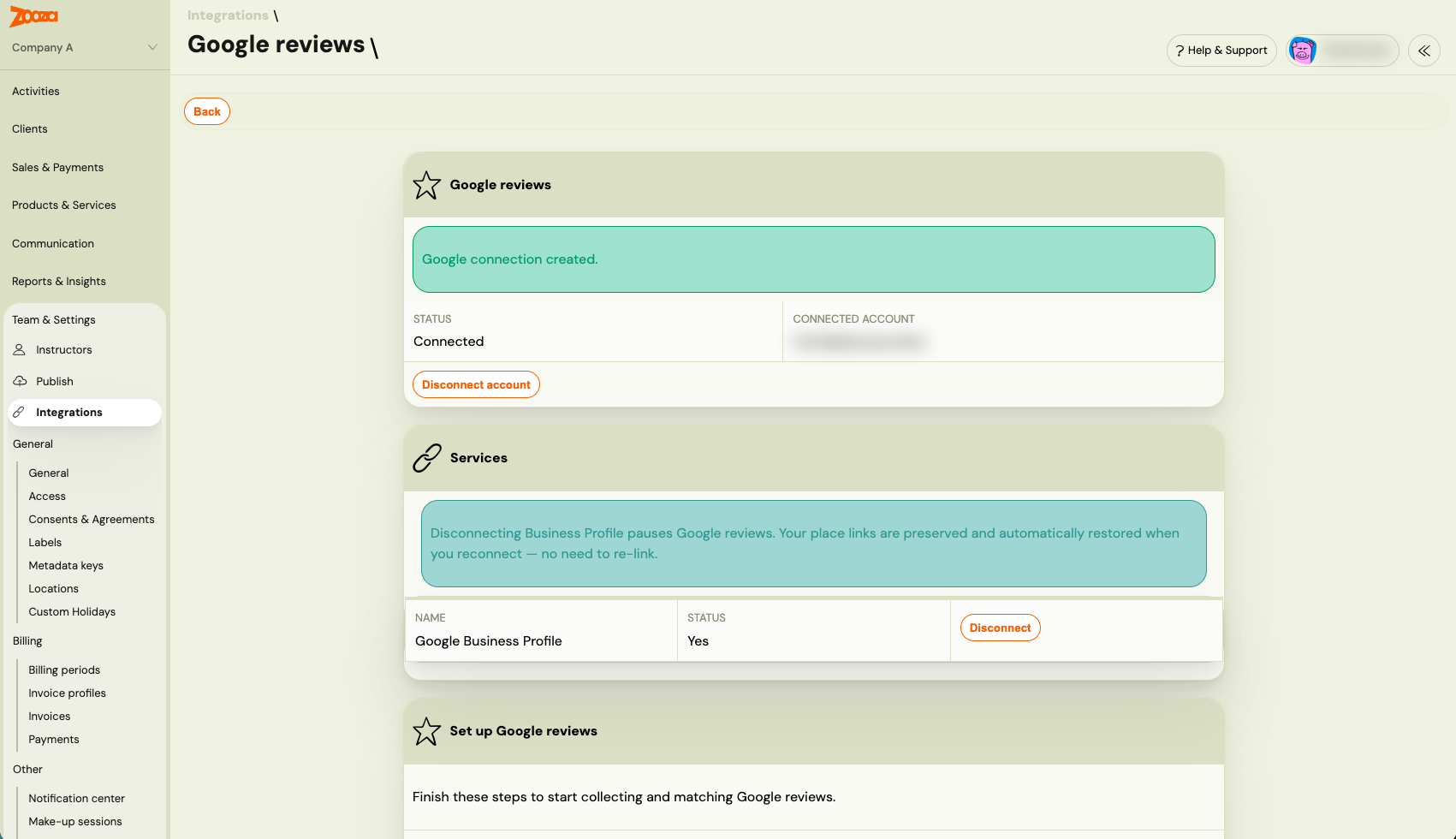This screenshot has width=1456, height=839.
Task: Click the 'Other' group heading in sidebar
Action: (27, 770)
